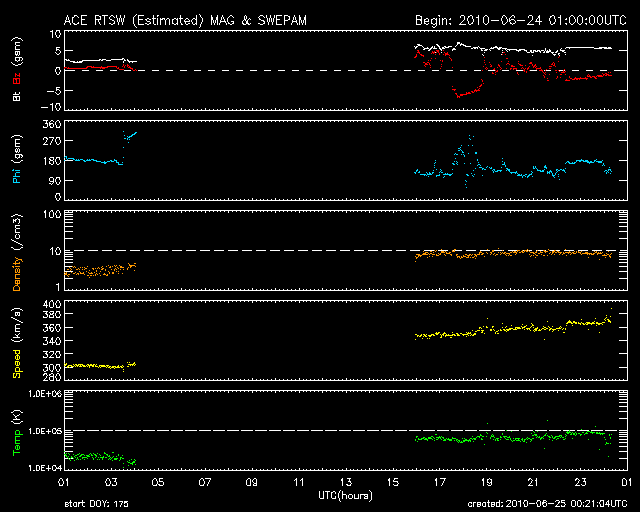Click the '19' hour tick label
This screenshot has height=512, width=640.
[487, 483]
